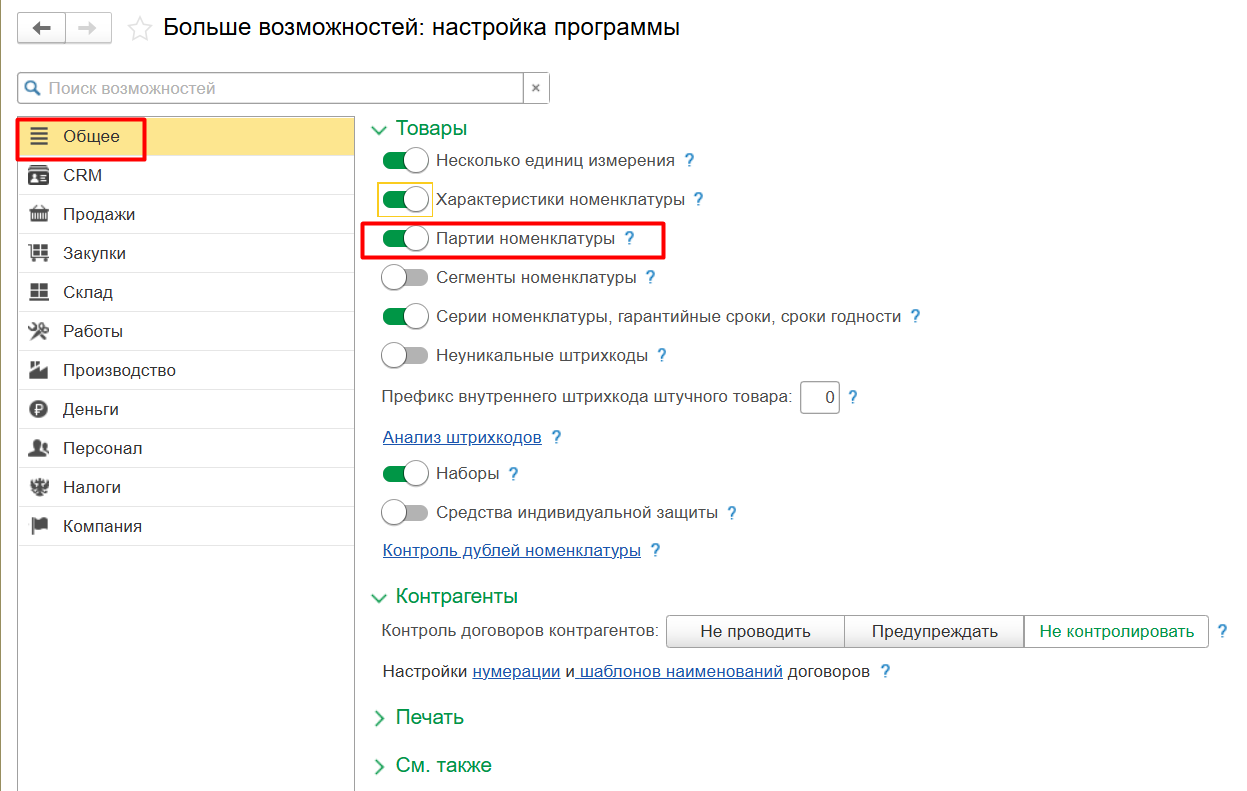
Task: Select Общее section in sidebar
Action: [186, 136]
